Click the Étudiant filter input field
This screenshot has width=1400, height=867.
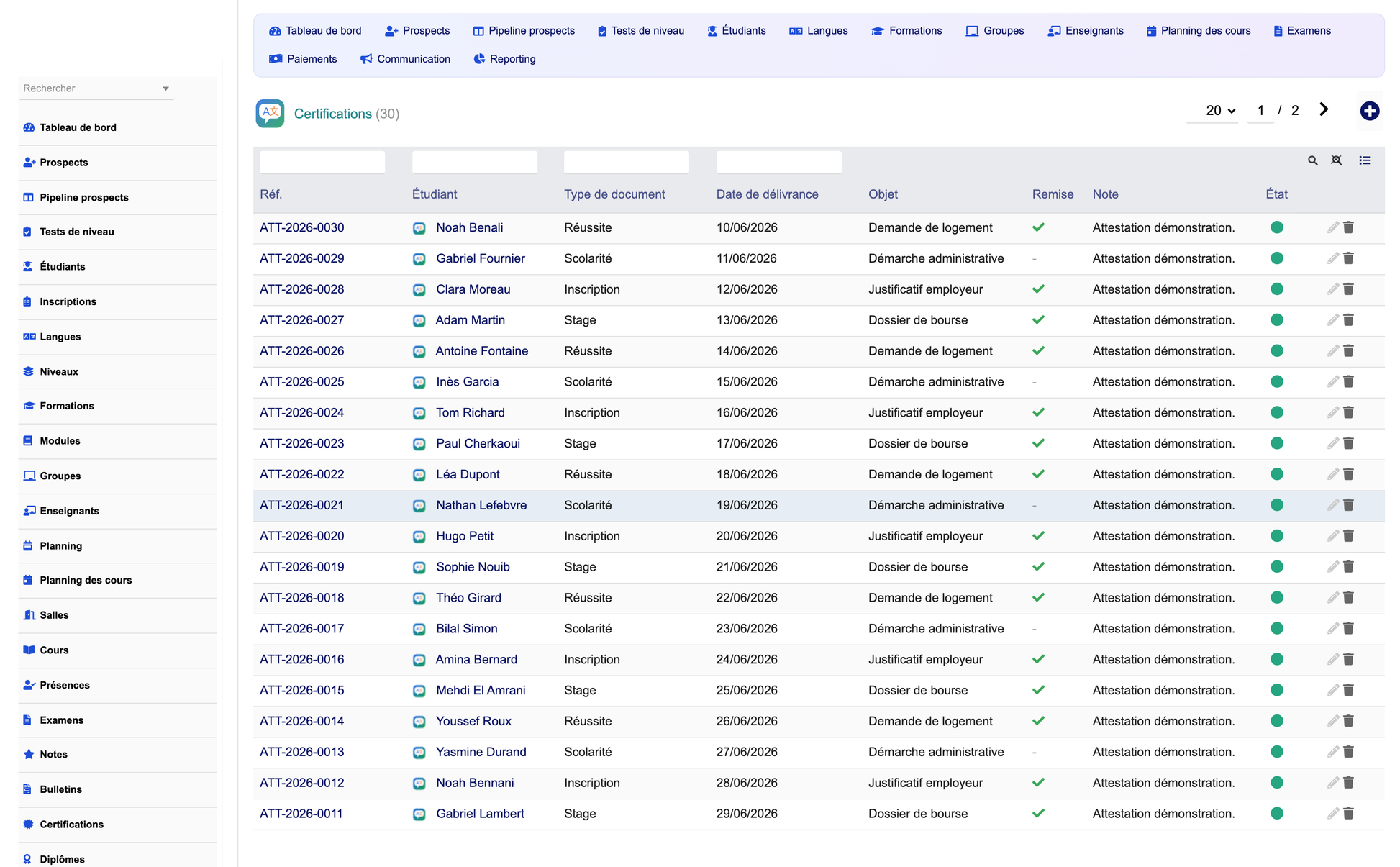(x=475, y=162)
